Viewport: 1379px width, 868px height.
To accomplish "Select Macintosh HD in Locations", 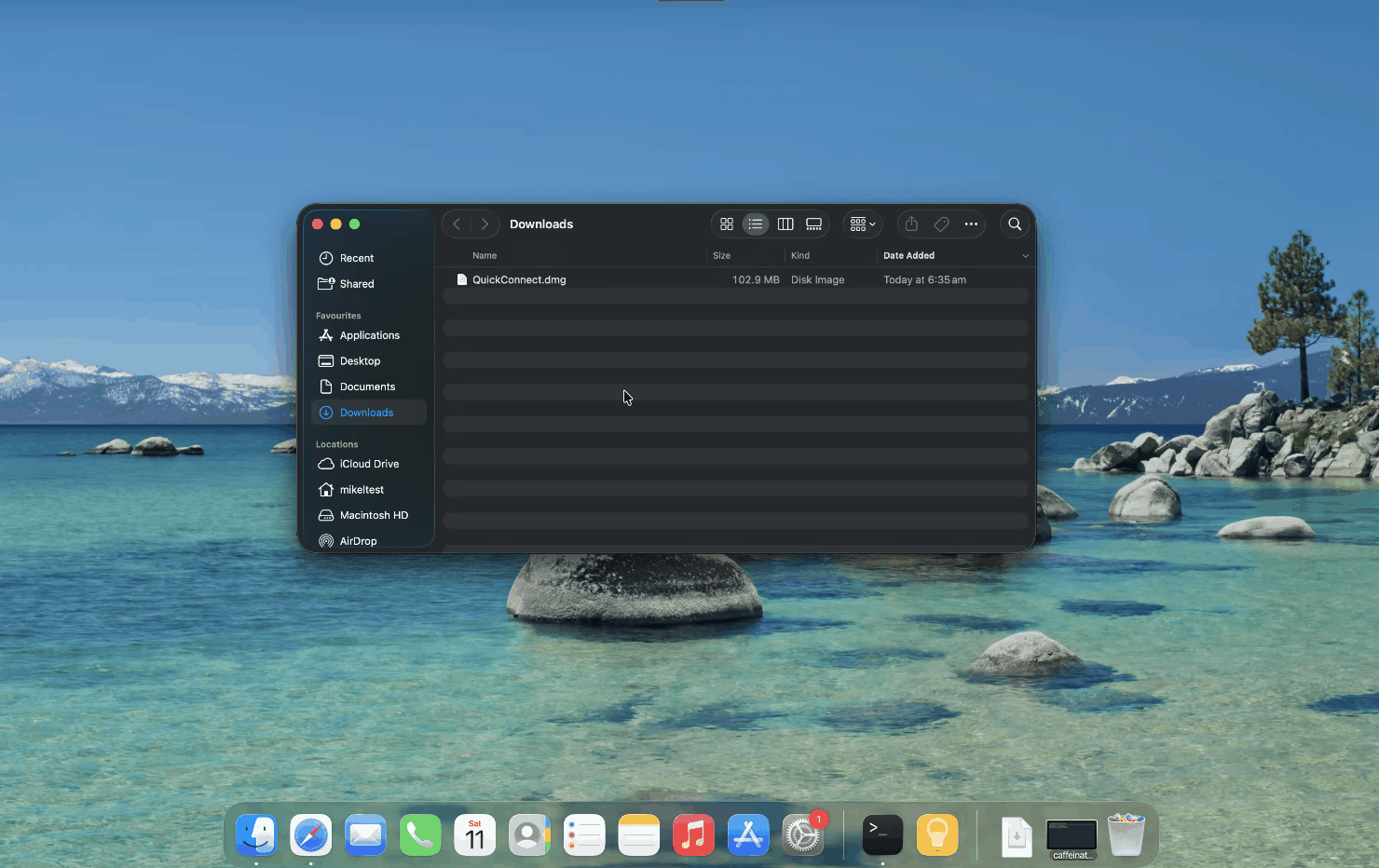I will 374,515.
